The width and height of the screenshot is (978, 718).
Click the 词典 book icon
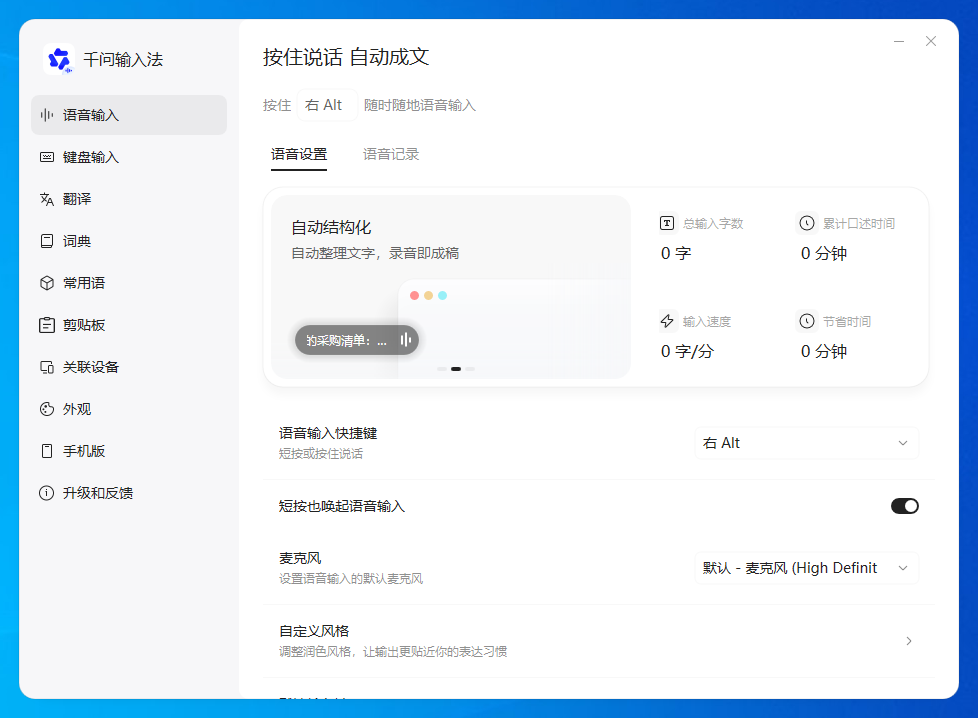click(47, 241)
